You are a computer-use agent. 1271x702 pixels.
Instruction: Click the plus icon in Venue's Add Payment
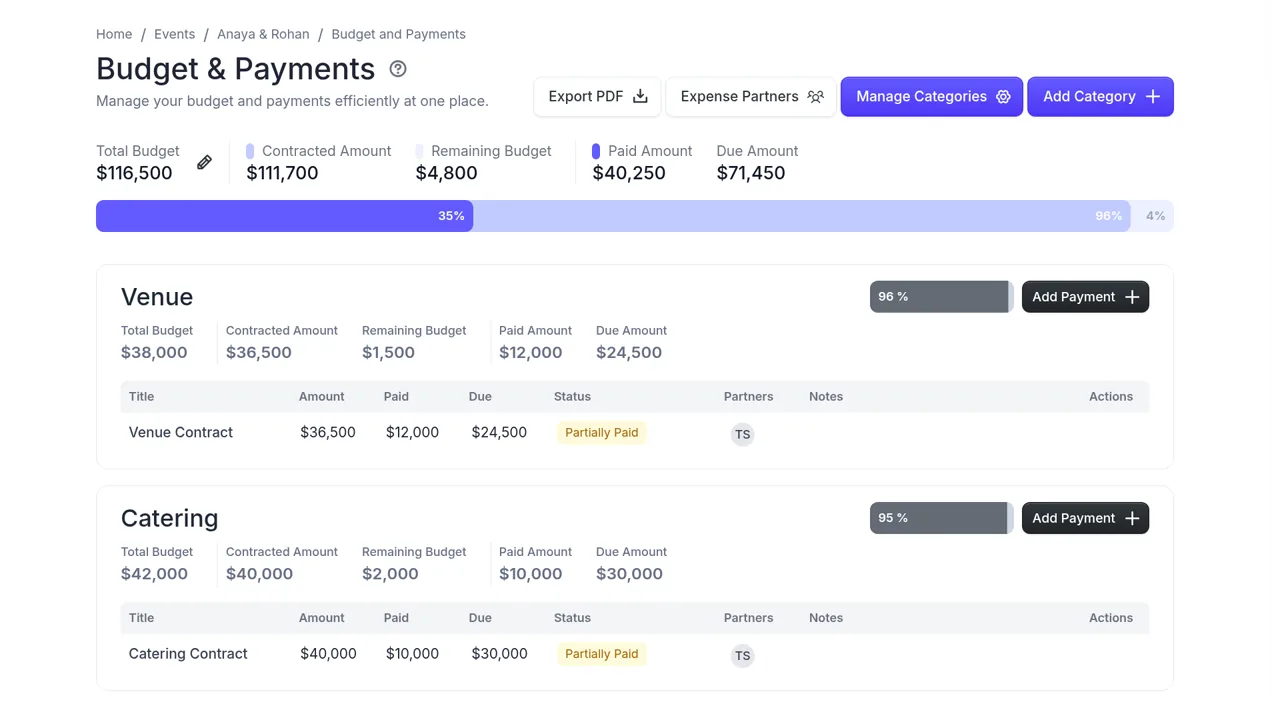(1132, 297)
